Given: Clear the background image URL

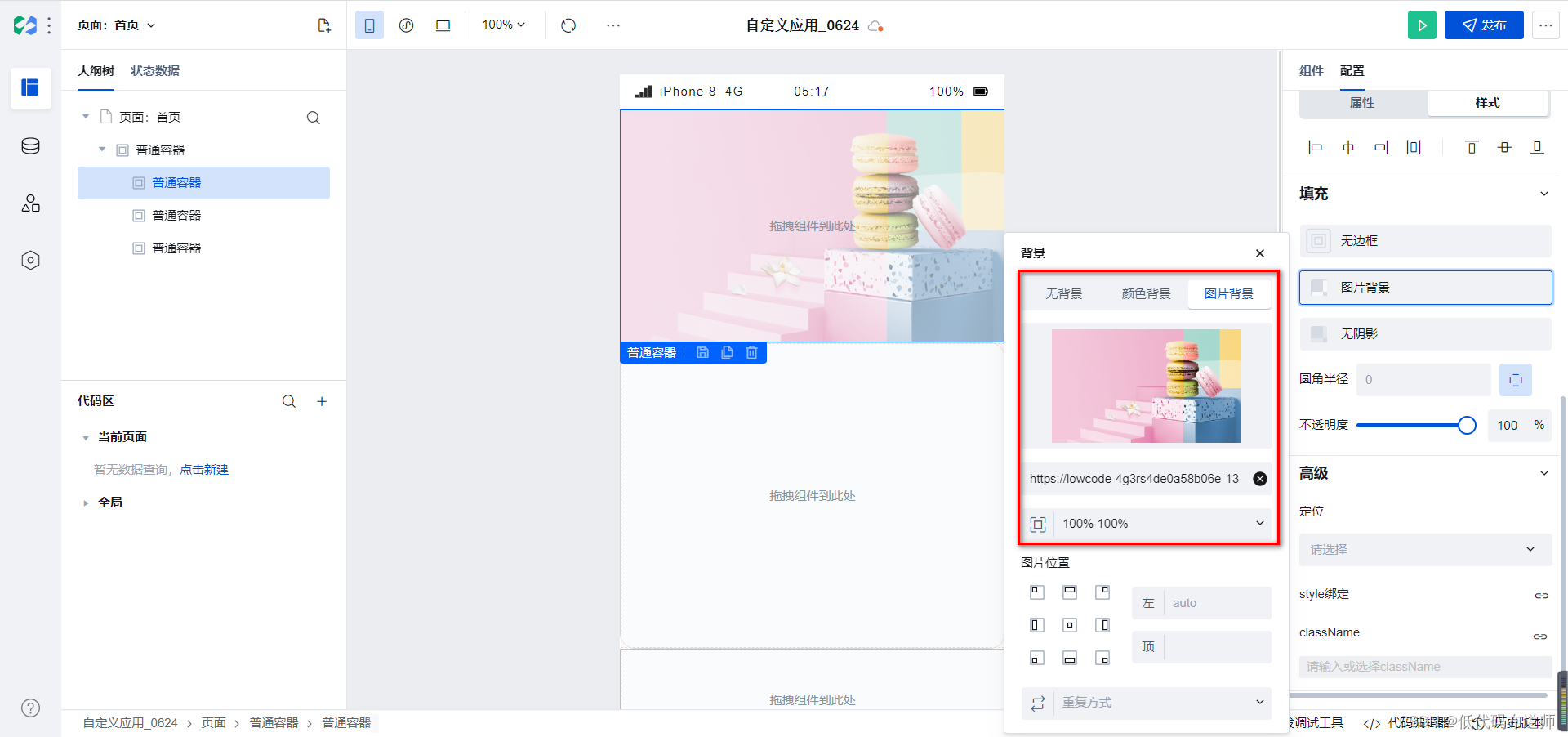Looking at the screenshot, I should tap(1260, 479).
